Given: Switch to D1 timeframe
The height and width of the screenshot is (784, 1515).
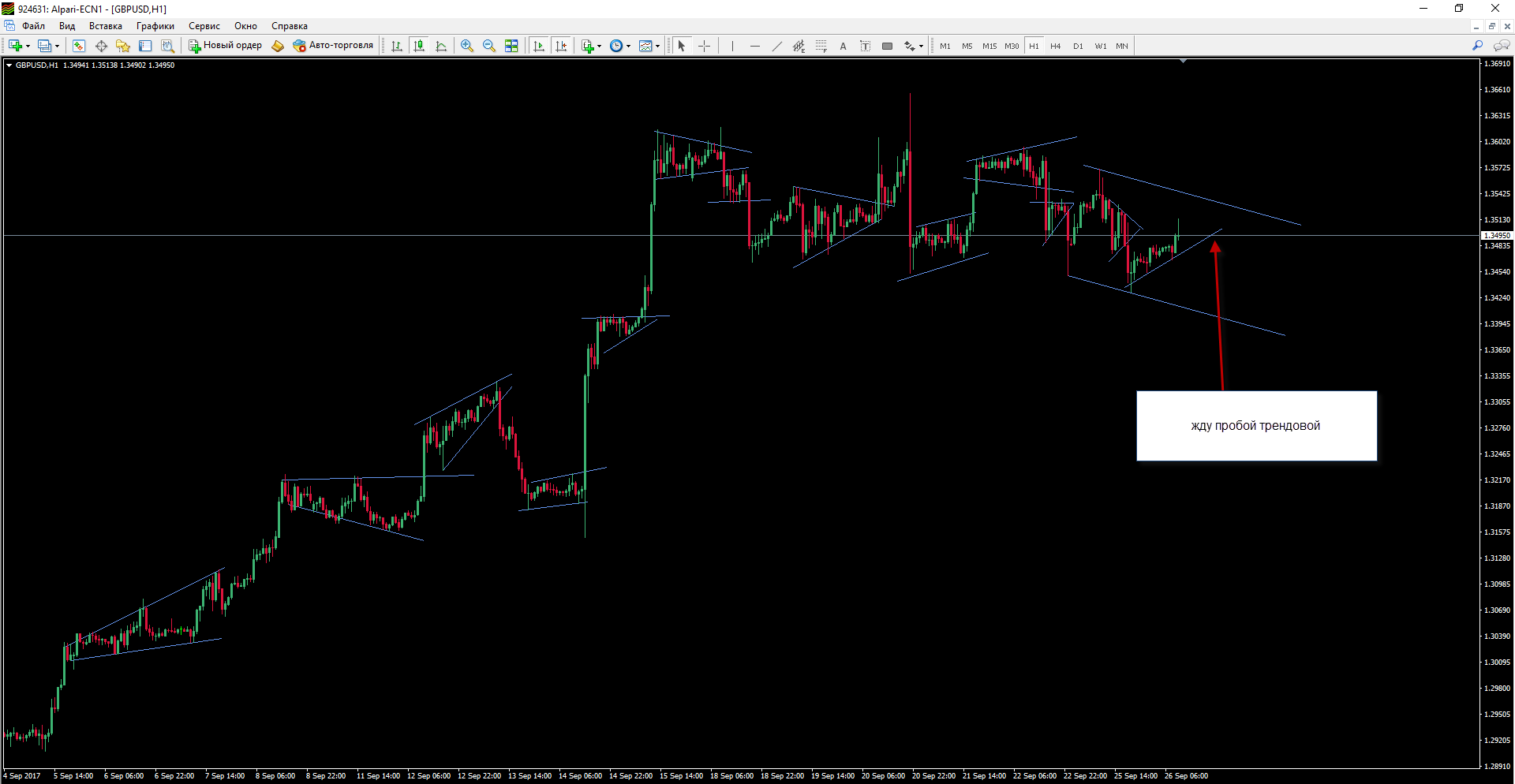Looking at the screenshot, I should 1078,46.
